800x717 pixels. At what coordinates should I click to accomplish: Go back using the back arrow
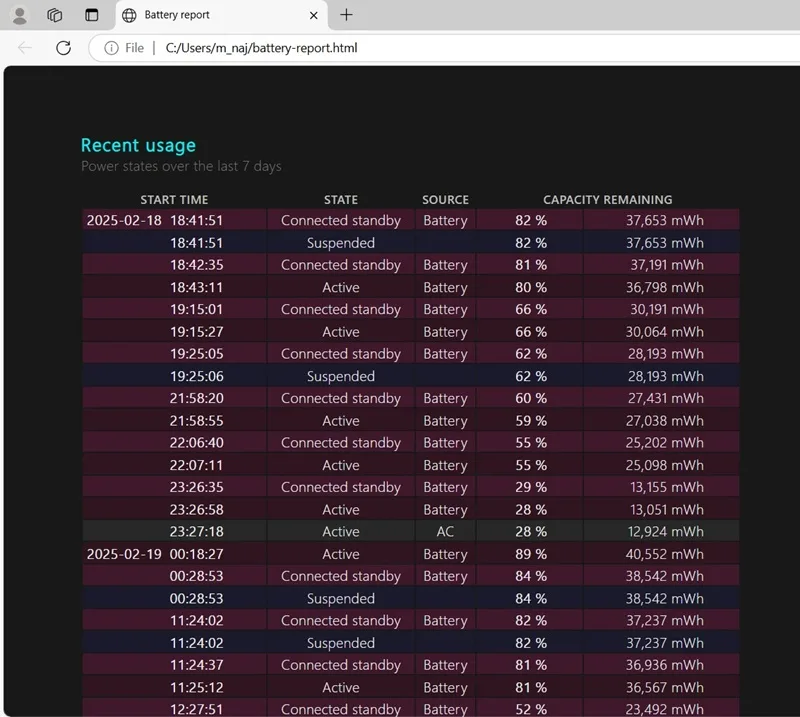[24, 48]
